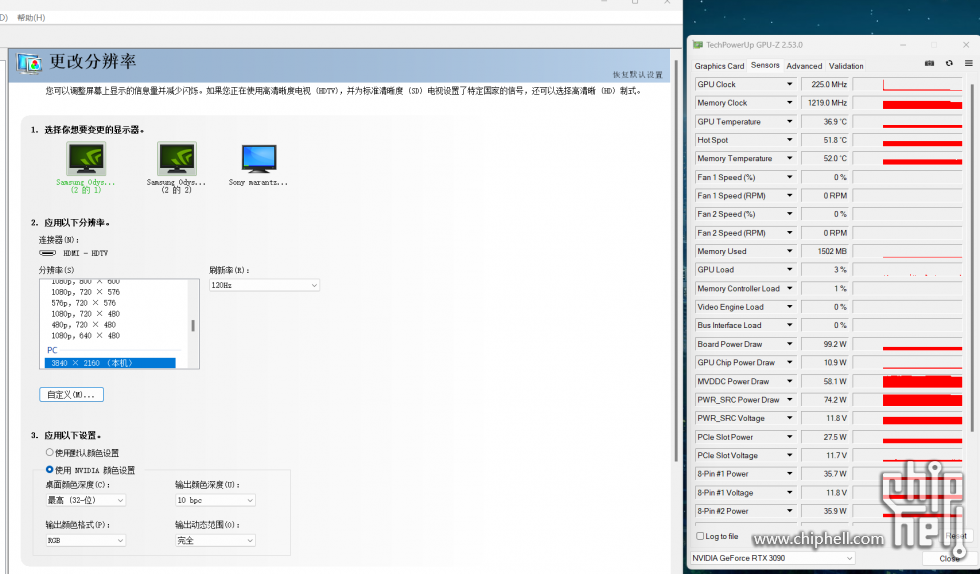This screenshot has height=574, width=980.
Task: Open Hot Spot sensor dropdown arrow
Action: (789, 140)
